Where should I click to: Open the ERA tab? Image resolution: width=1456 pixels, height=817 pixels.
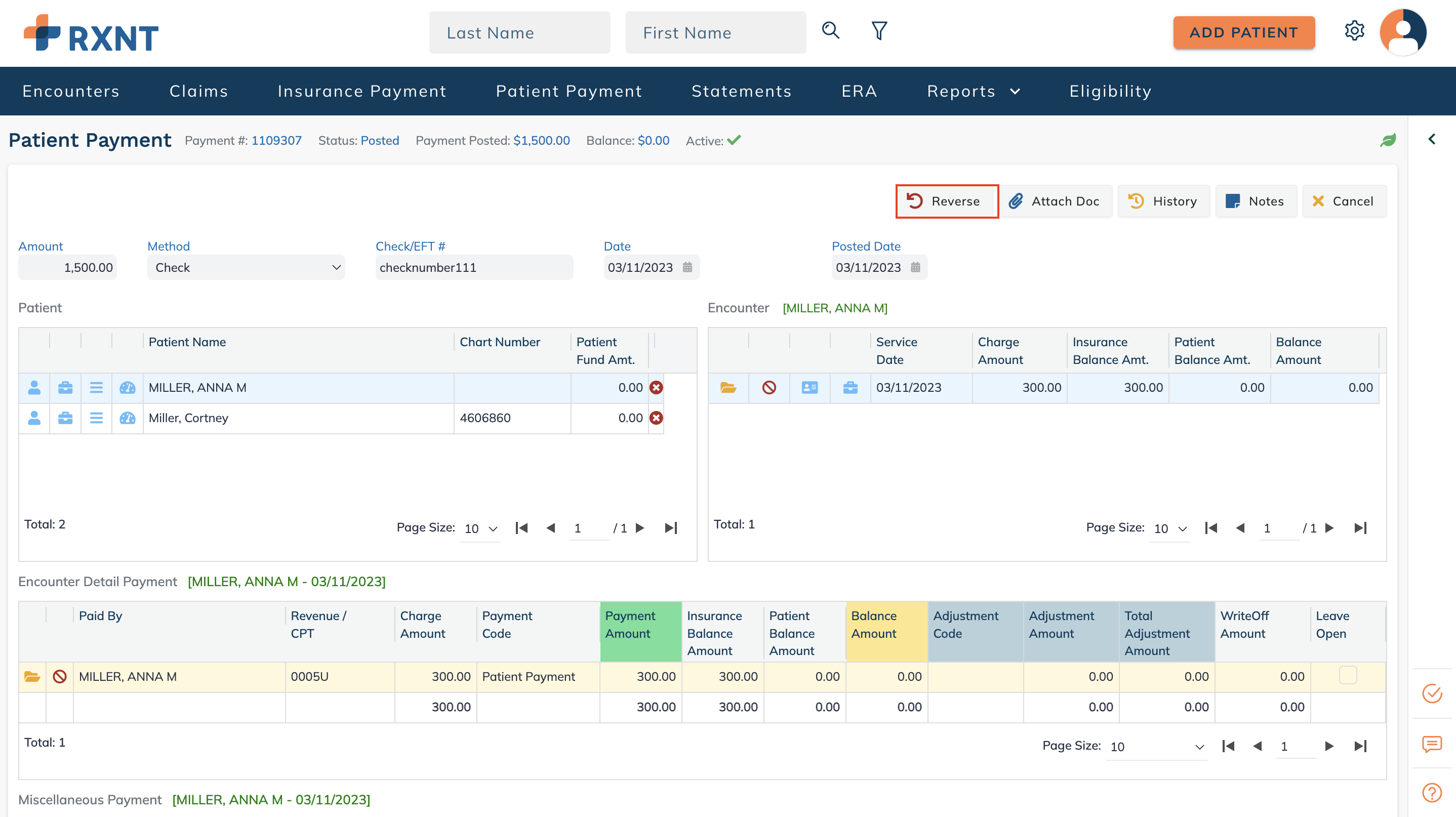859,91
